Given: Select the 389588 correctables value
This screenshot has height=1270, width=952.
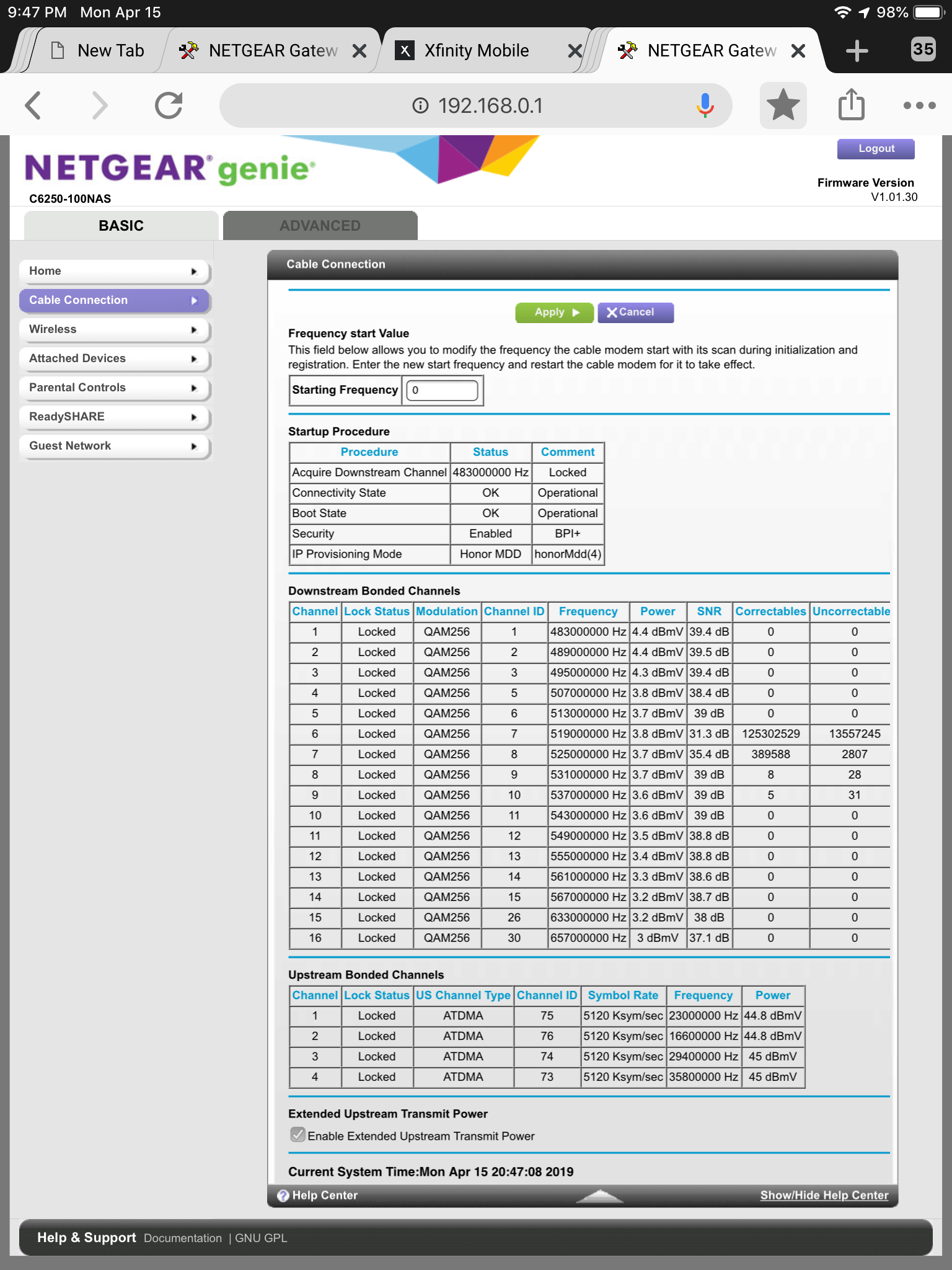Looking at the screenshot, I should pyautogui.click(x=771, y=755).
